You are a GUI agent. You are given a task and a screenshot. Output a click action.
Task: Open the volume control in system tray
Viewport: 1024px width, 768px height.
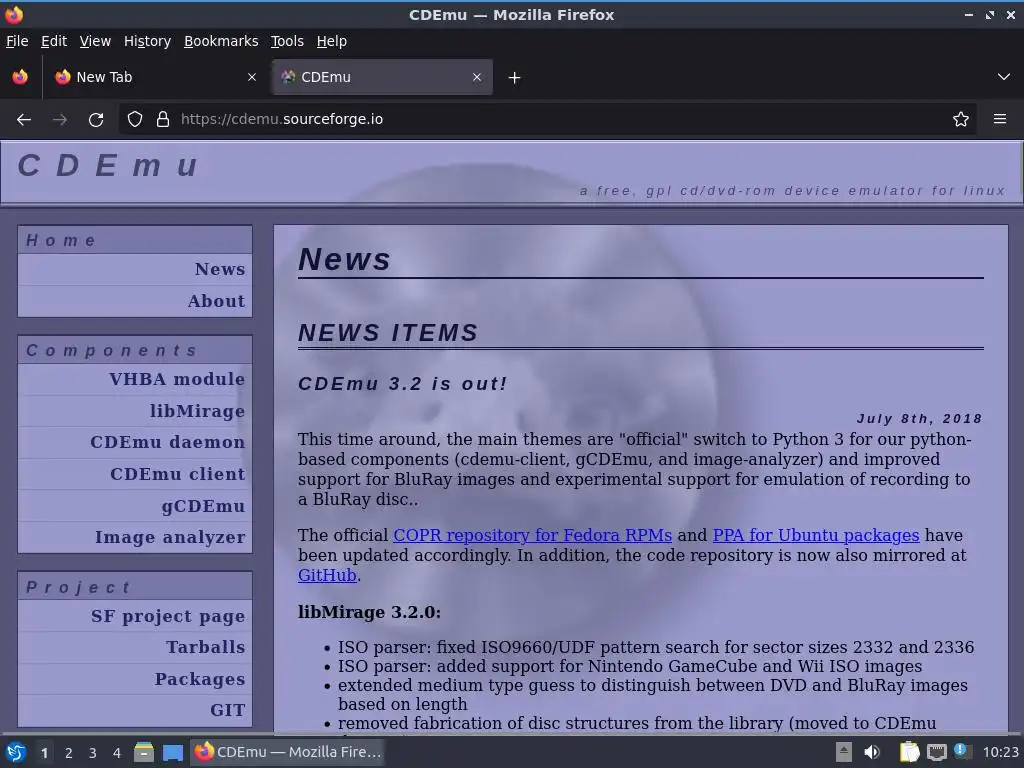point(872,752)
